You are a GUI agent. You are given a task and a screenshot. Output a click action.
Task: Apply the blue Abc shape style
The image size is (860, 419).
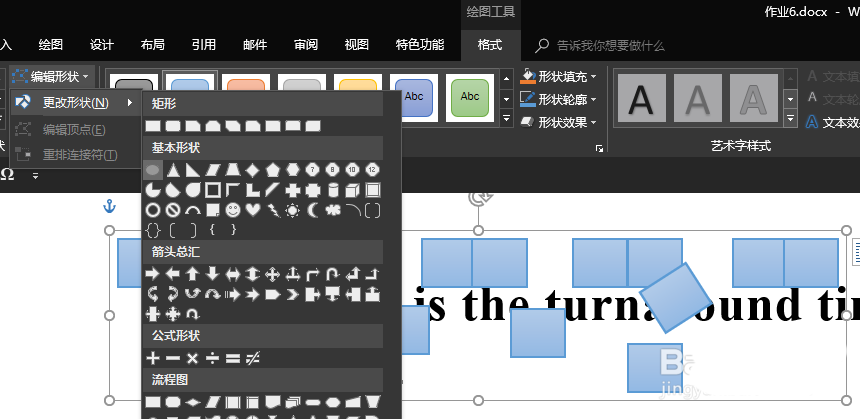(x=414, y=98)
